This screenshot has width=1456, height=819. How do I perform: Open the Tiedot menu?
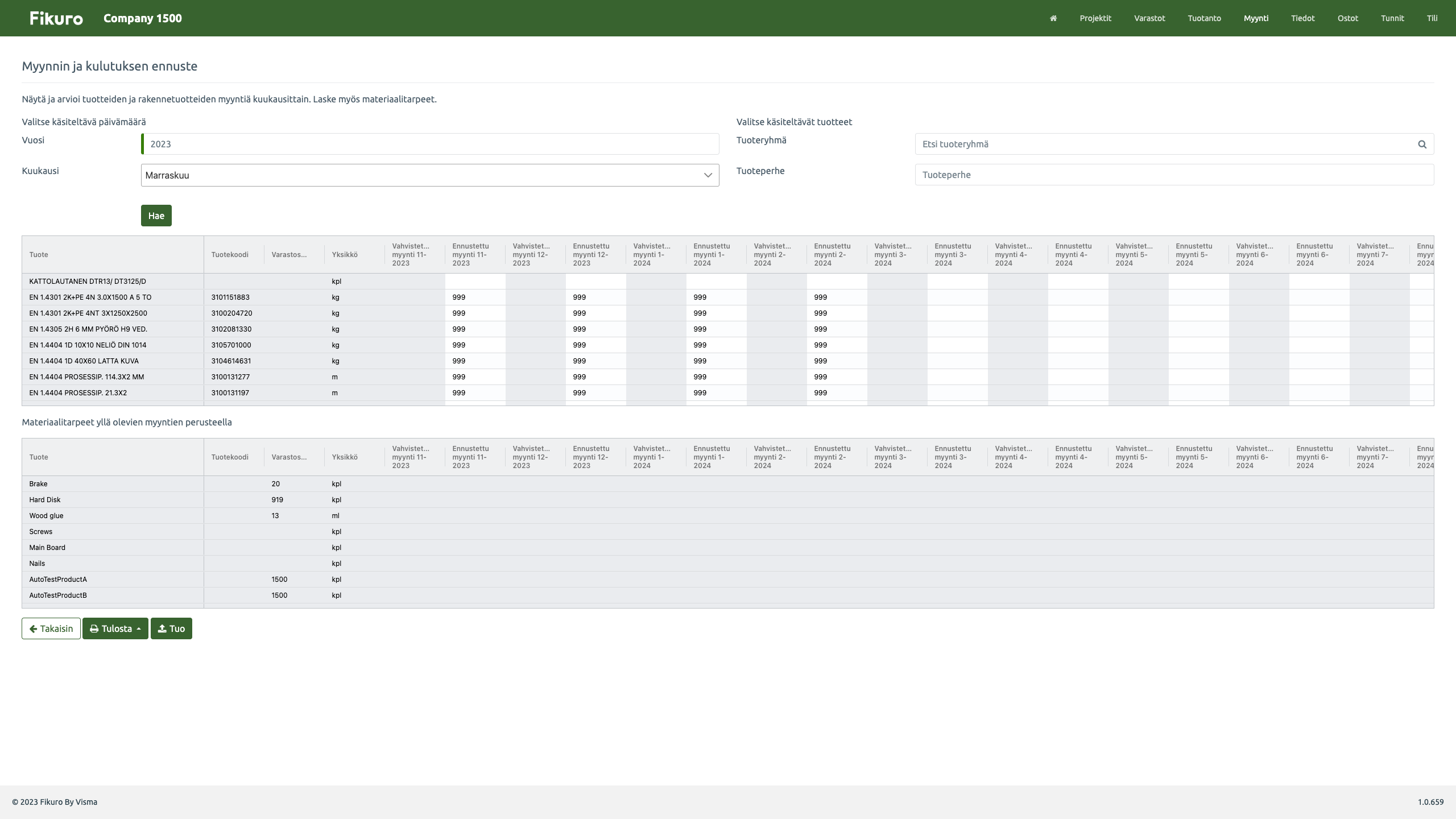tap(1302, 18)
